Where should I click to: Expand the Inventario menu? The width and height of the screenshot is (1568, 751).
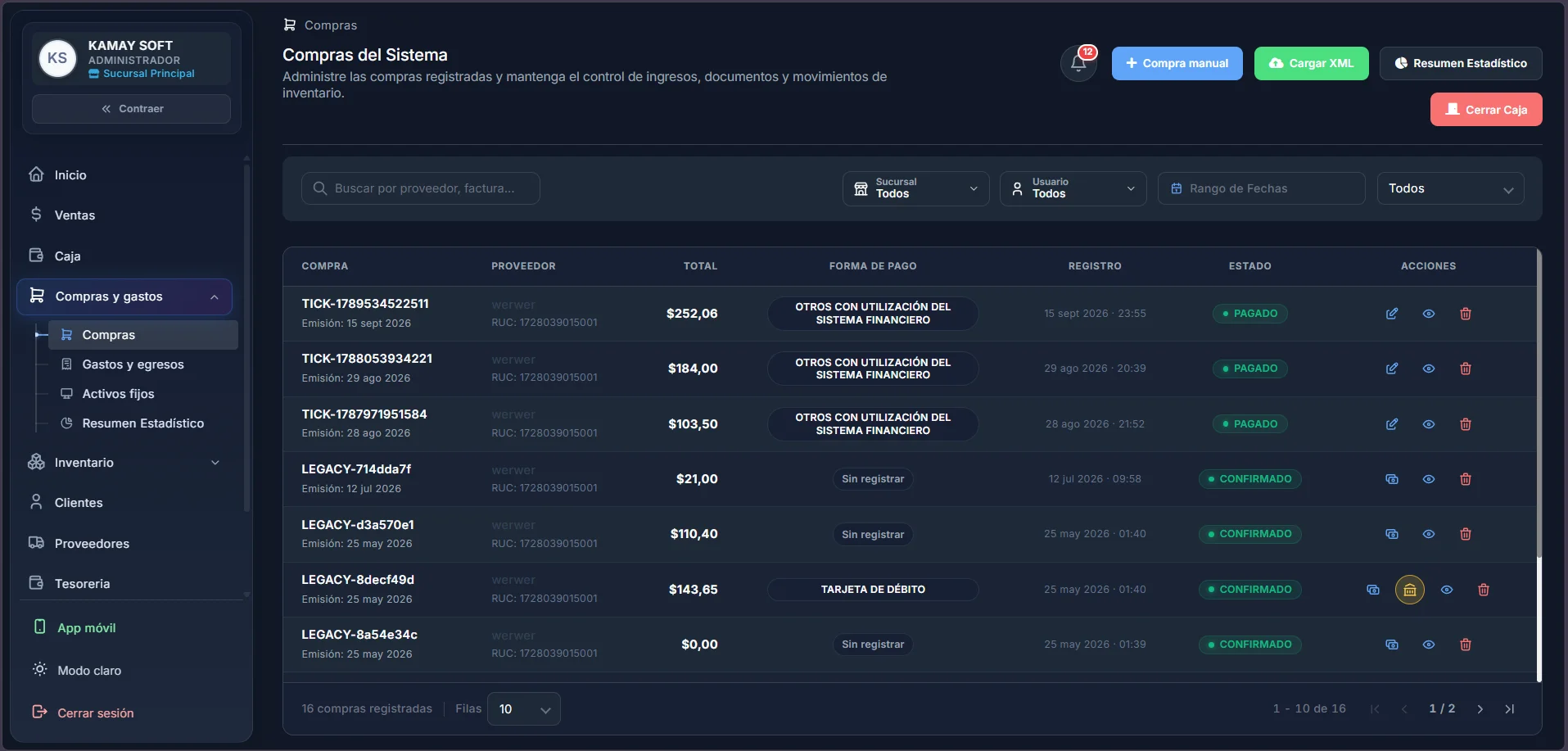point(124,463)
